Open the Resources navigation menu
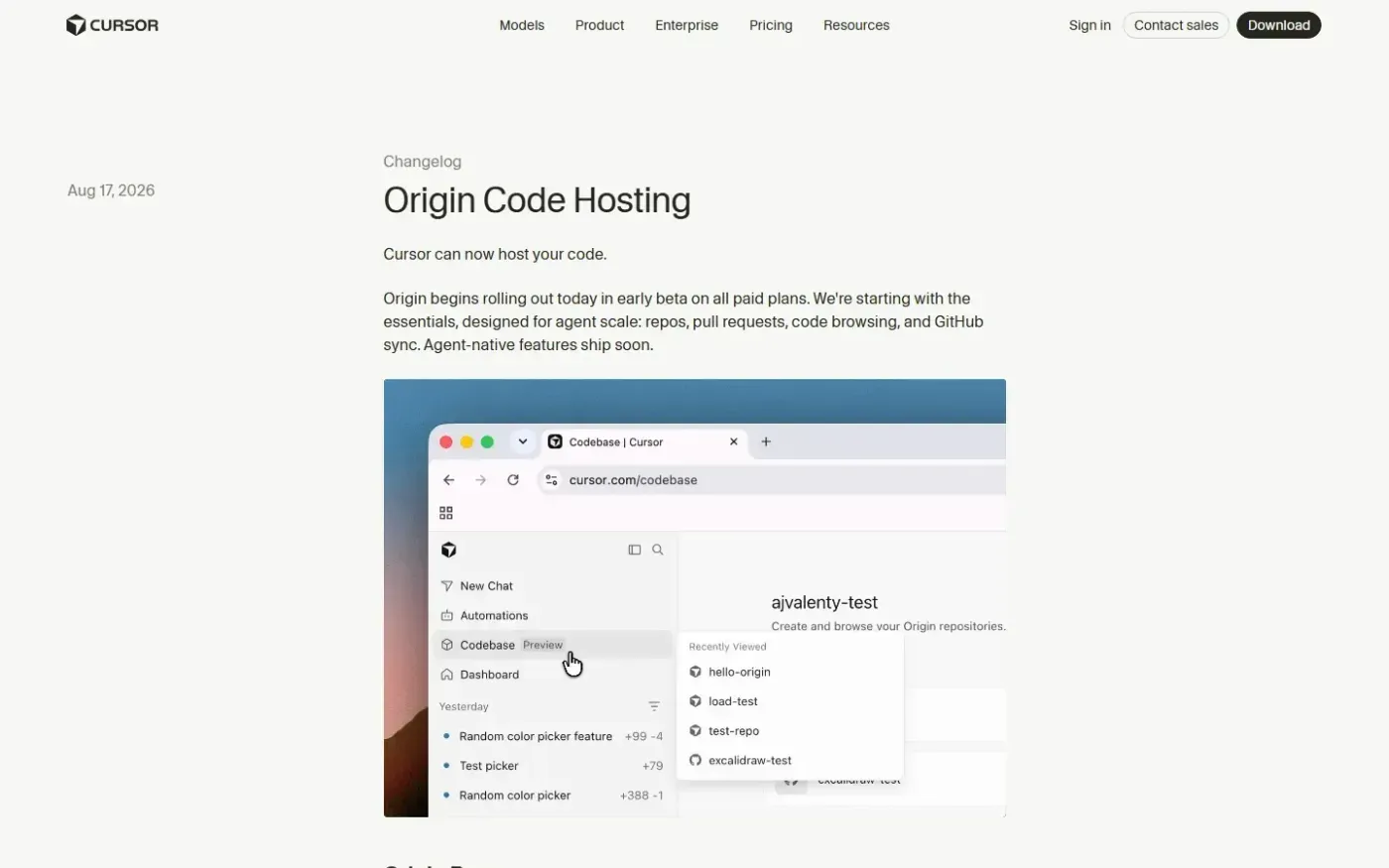Screen dimensions: 1389x868 click(856, 25)
